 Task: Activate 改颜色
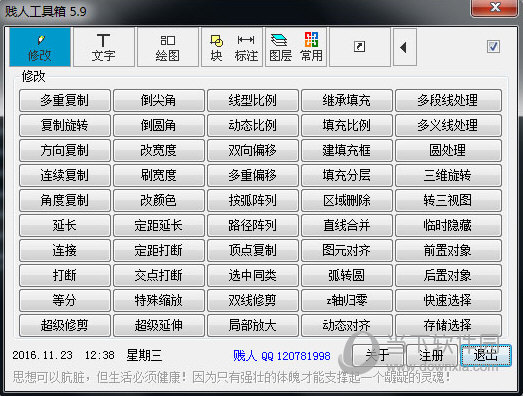159,200
